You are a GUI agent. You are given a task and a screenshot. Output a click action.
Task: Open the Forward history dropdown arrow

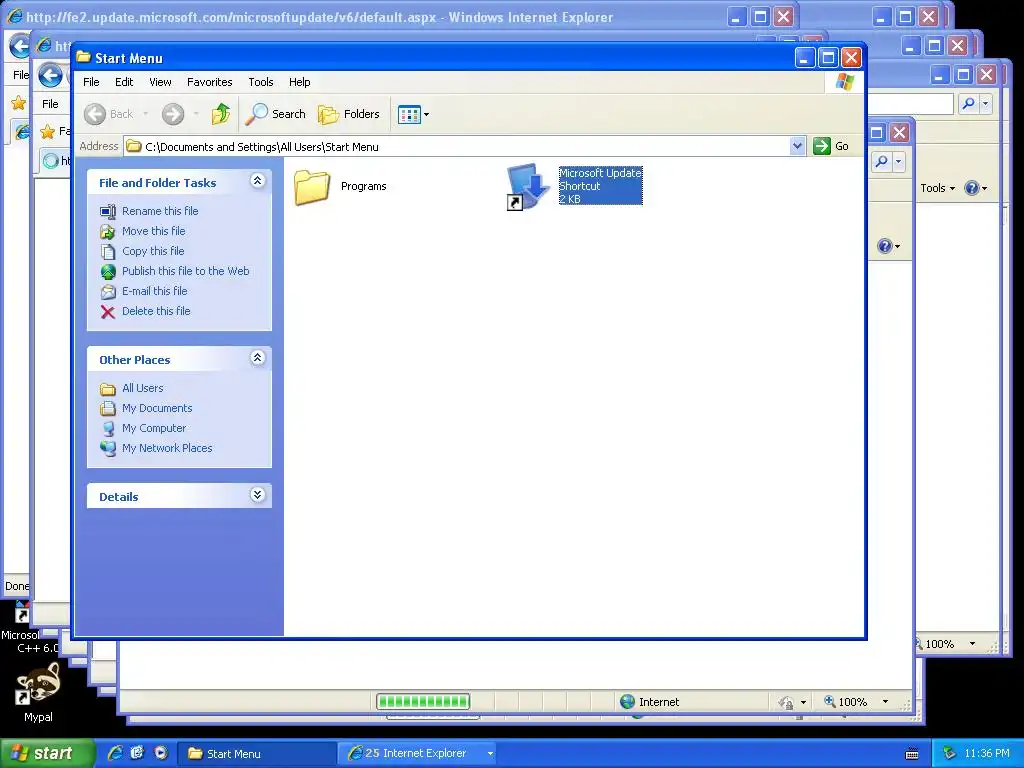click(195, 114)
